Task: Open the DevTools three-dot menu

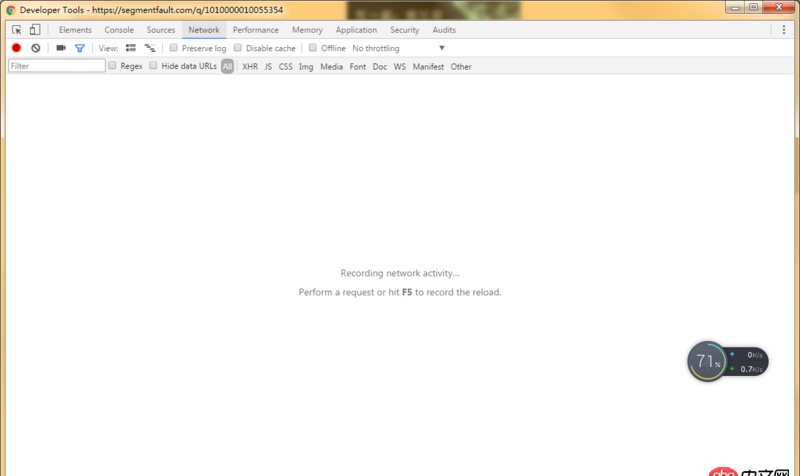Action: click(x=784, y=30)
